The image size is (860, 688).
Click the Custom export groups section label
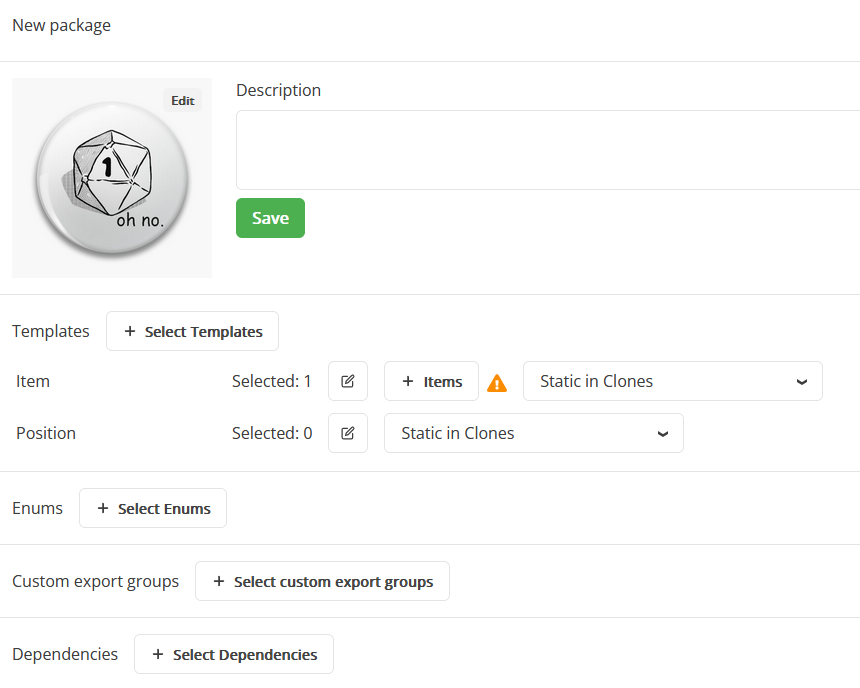(95, 581)
